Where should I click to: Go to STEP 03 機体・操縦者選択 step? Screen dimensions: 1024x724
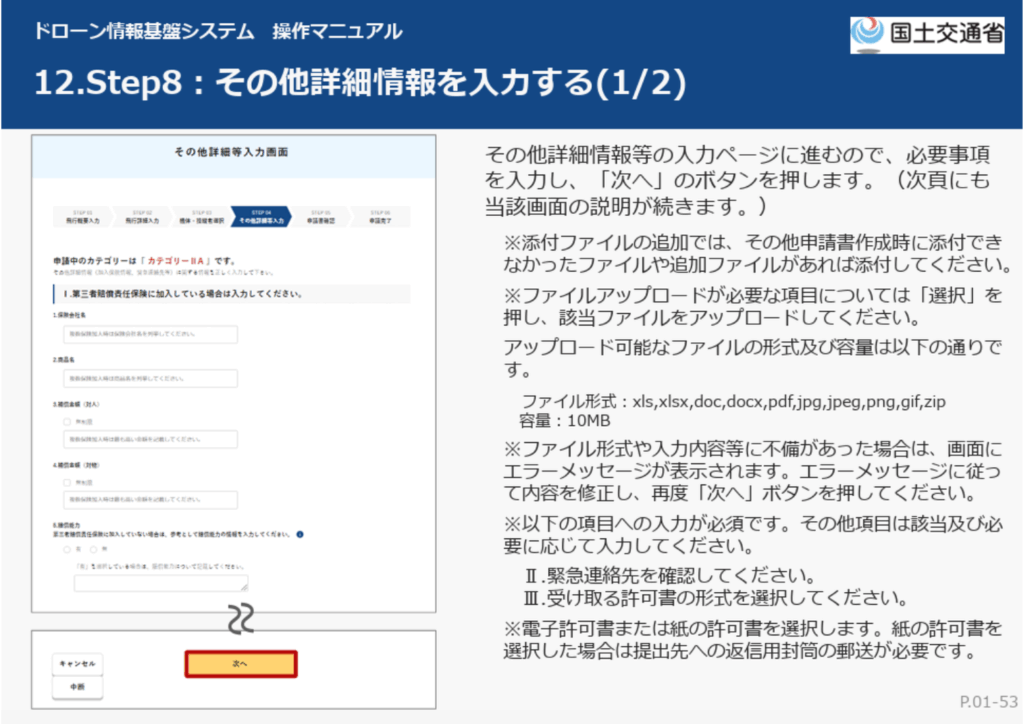pyautogui.click(x=200, y=216)
